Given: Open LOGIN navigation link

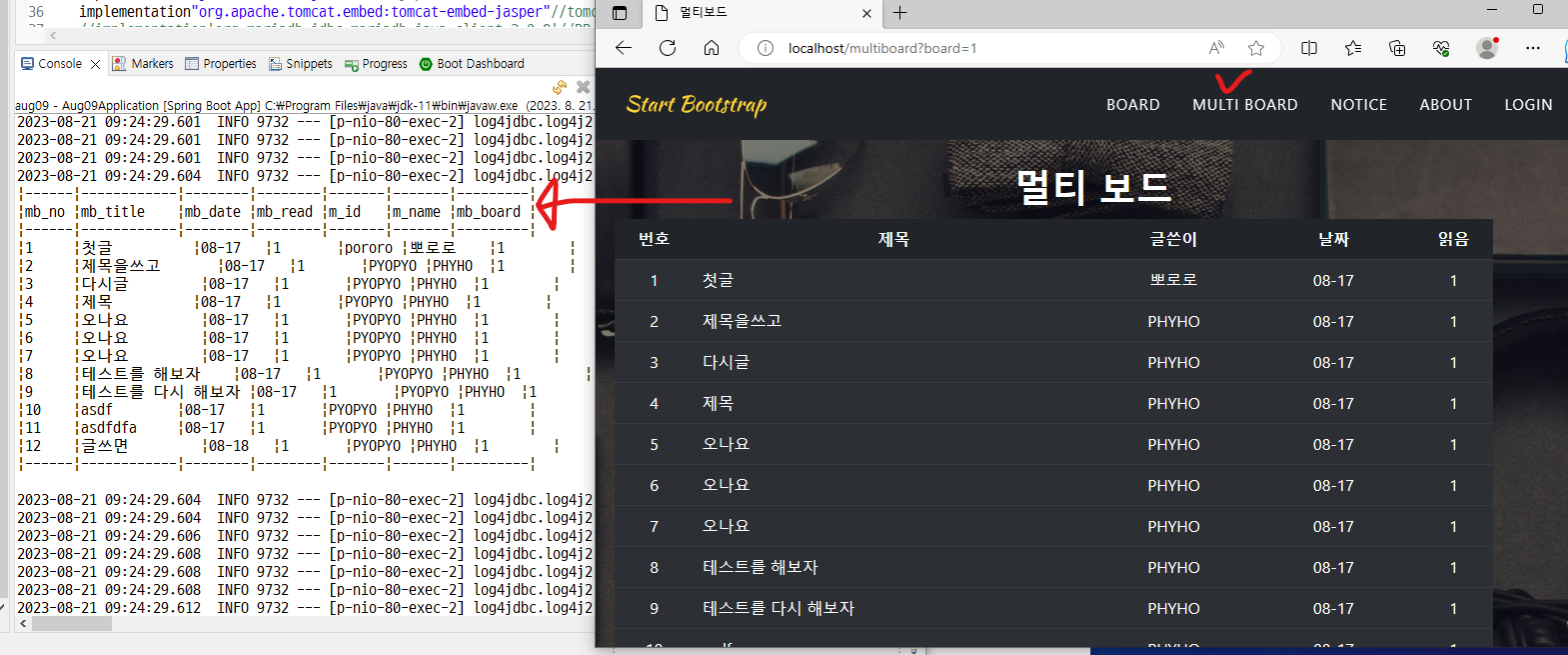Looking at the screenshot, I should (x=1529, y=105).
